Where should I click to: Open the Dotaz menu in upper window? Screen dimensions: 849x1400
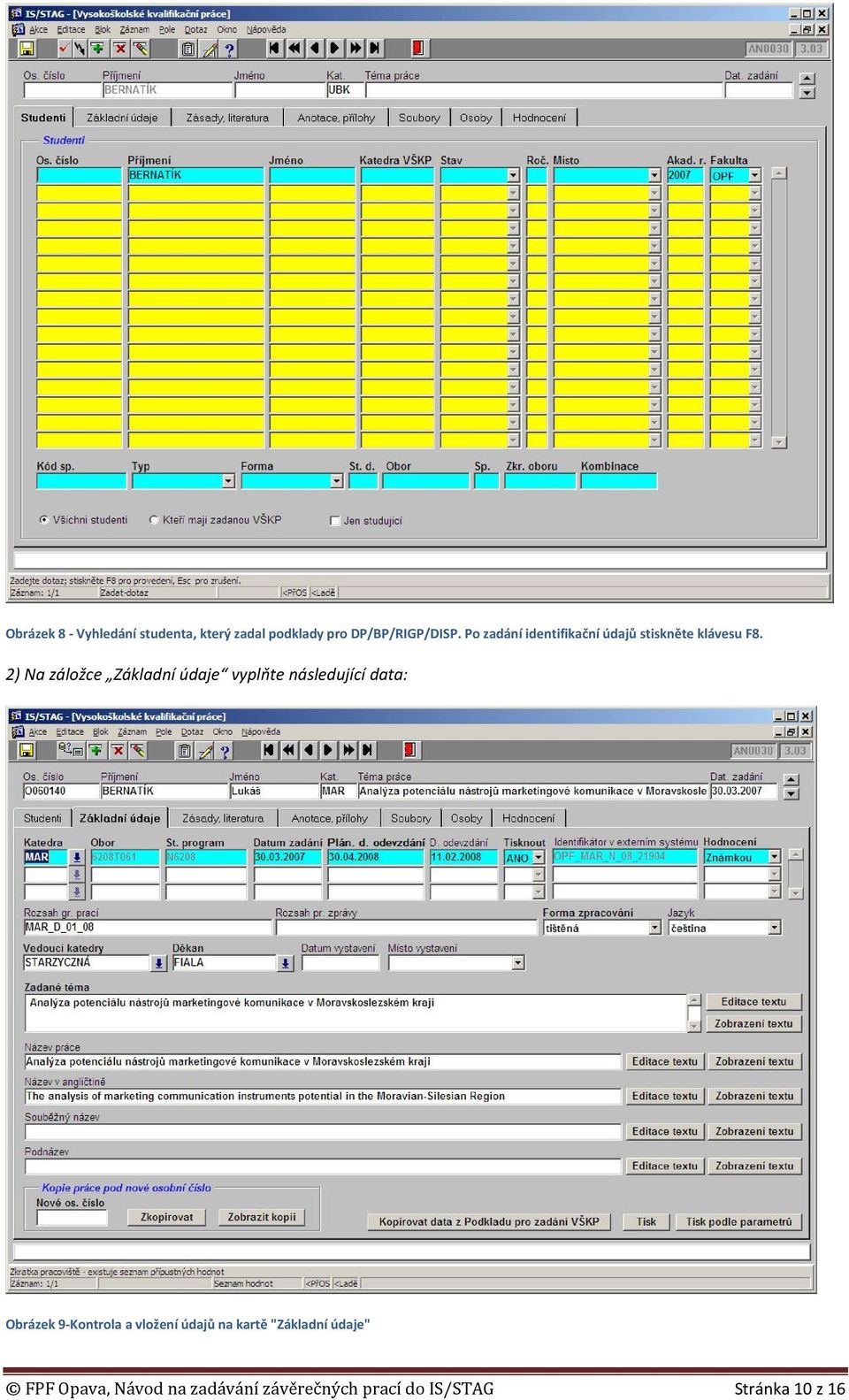coord(195,29)
